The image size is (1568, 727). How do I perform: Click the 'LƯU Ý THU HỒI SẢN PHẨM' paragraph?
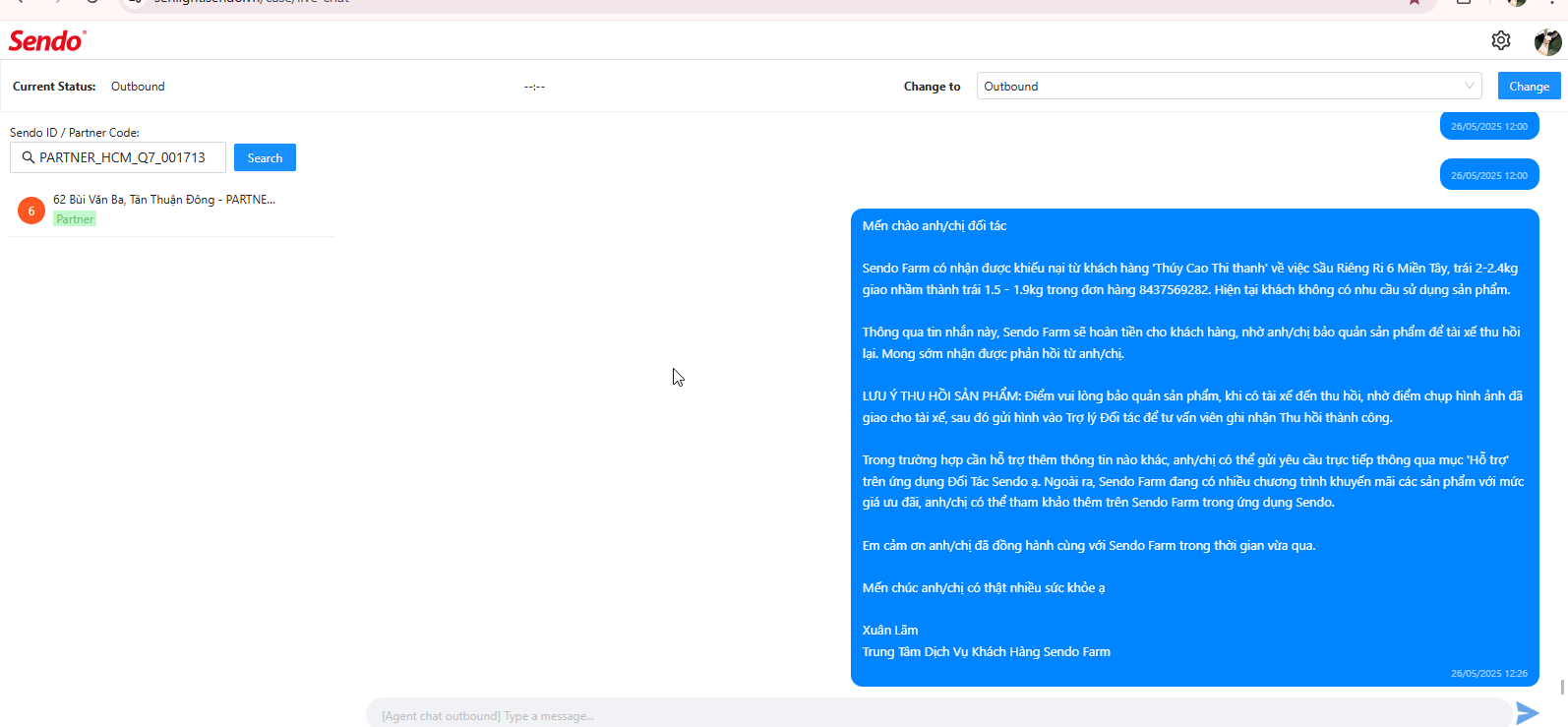[x=1192, y=407]
